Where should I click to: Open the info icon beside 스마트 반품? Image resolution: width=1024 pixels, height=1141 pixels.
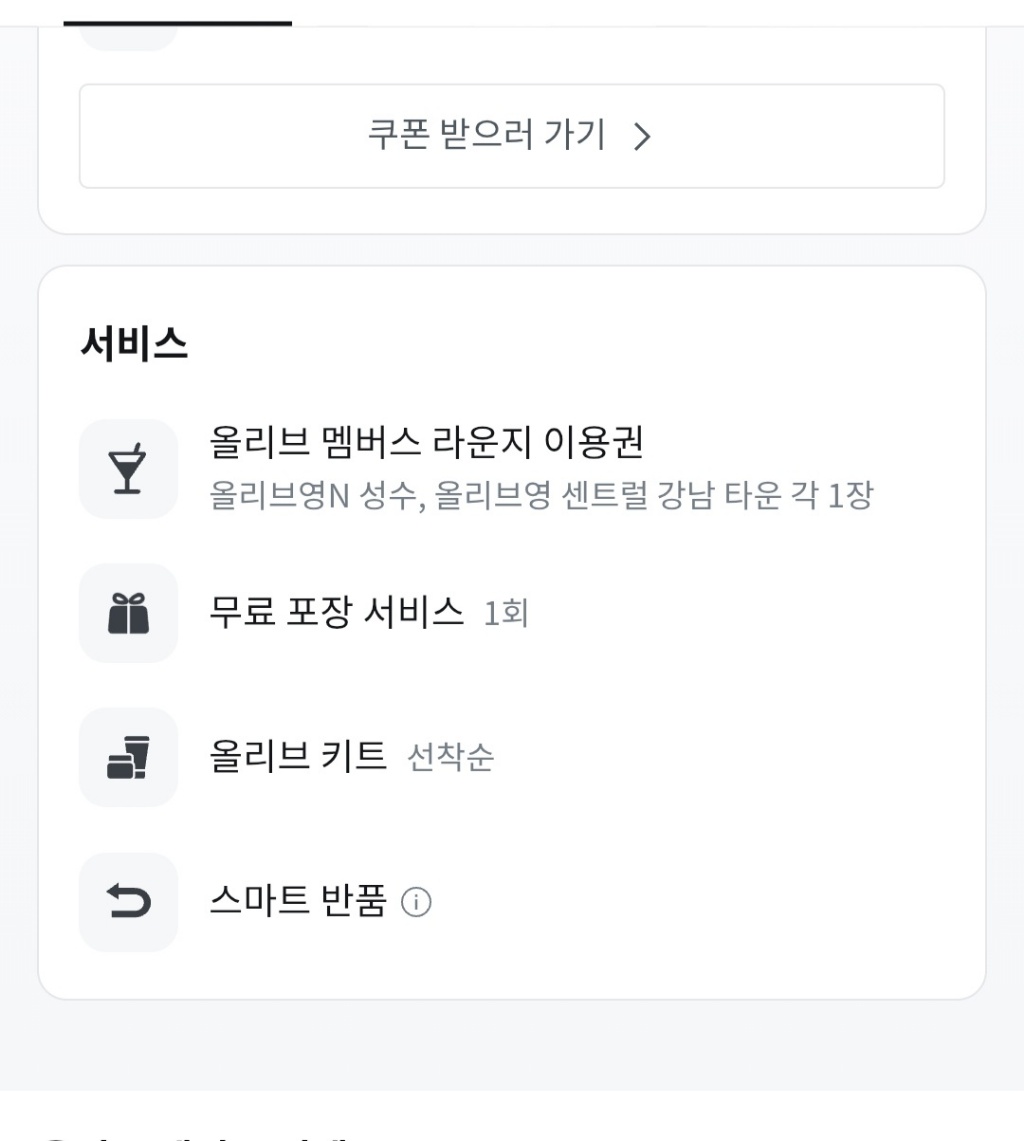pyautogui.click(x=416, y=903)
